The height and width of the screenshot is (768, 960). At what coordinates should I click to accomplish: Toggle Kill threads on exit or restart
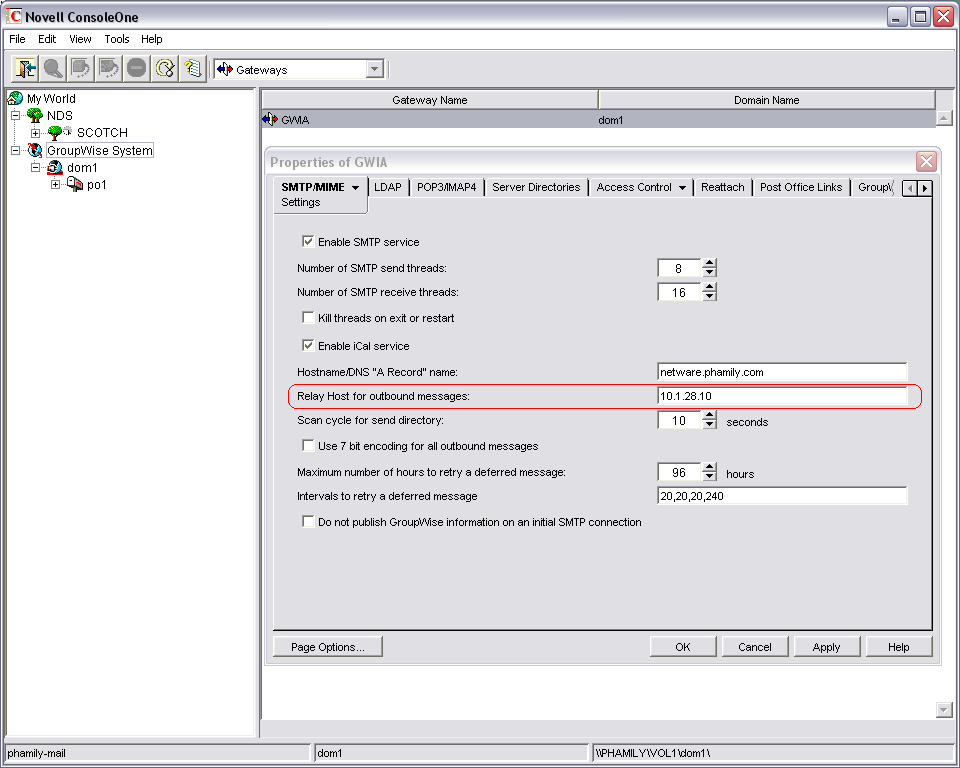[x=308, y=317]
